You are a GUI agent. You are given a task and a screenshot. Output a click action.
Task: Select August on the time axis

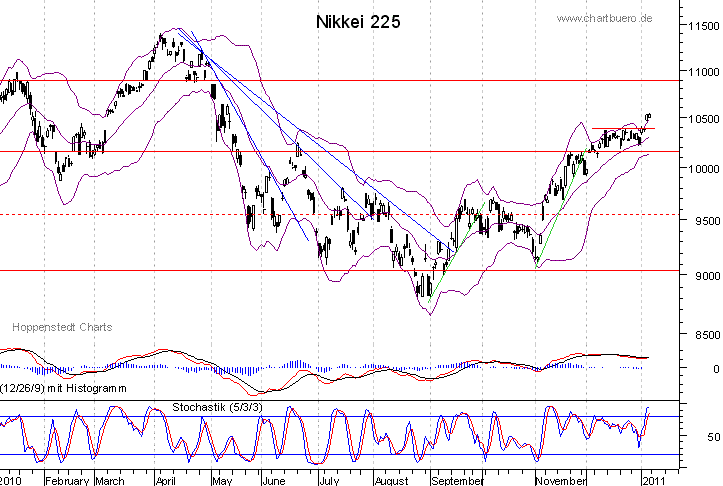391,480
